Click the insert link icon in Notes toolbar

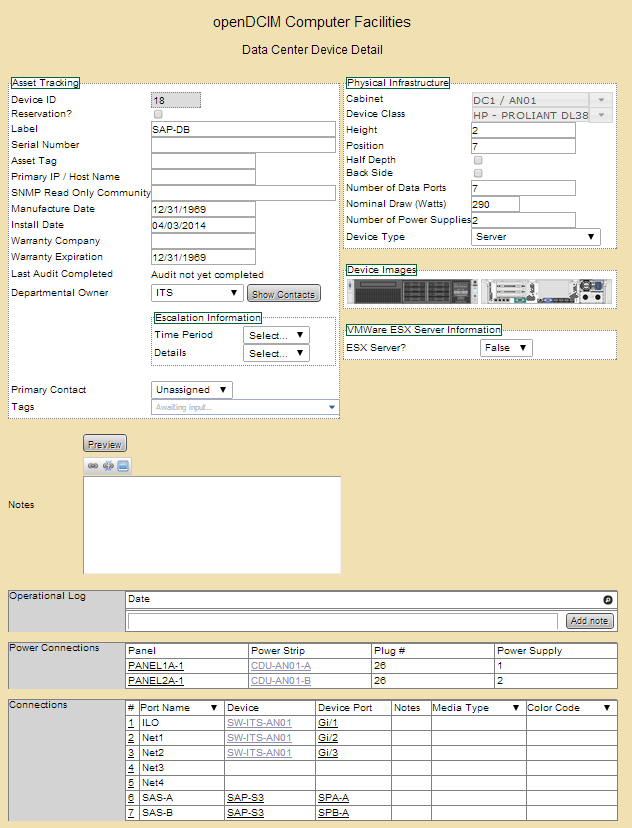tap(93, 466)
